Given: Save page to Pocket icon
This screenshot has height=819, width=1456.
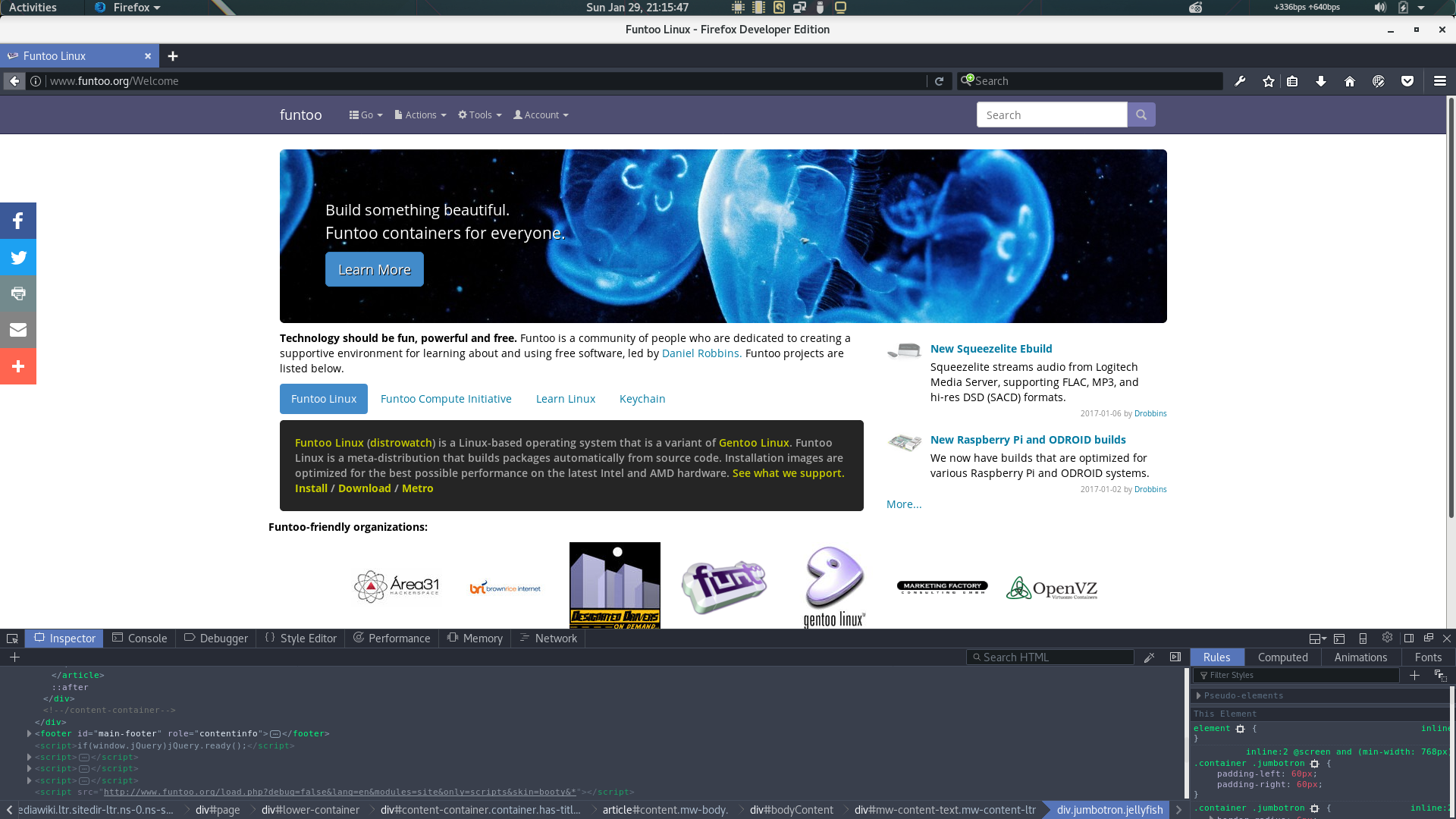Looking at the screenshot, I should click(1407, 81).
